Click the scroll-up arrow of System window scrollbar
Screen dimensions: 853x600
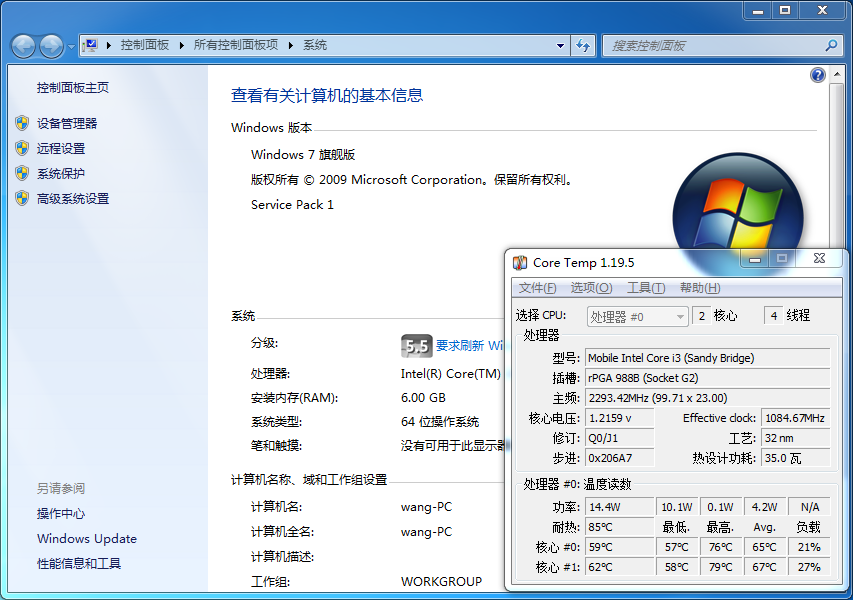tap(837, 74)
